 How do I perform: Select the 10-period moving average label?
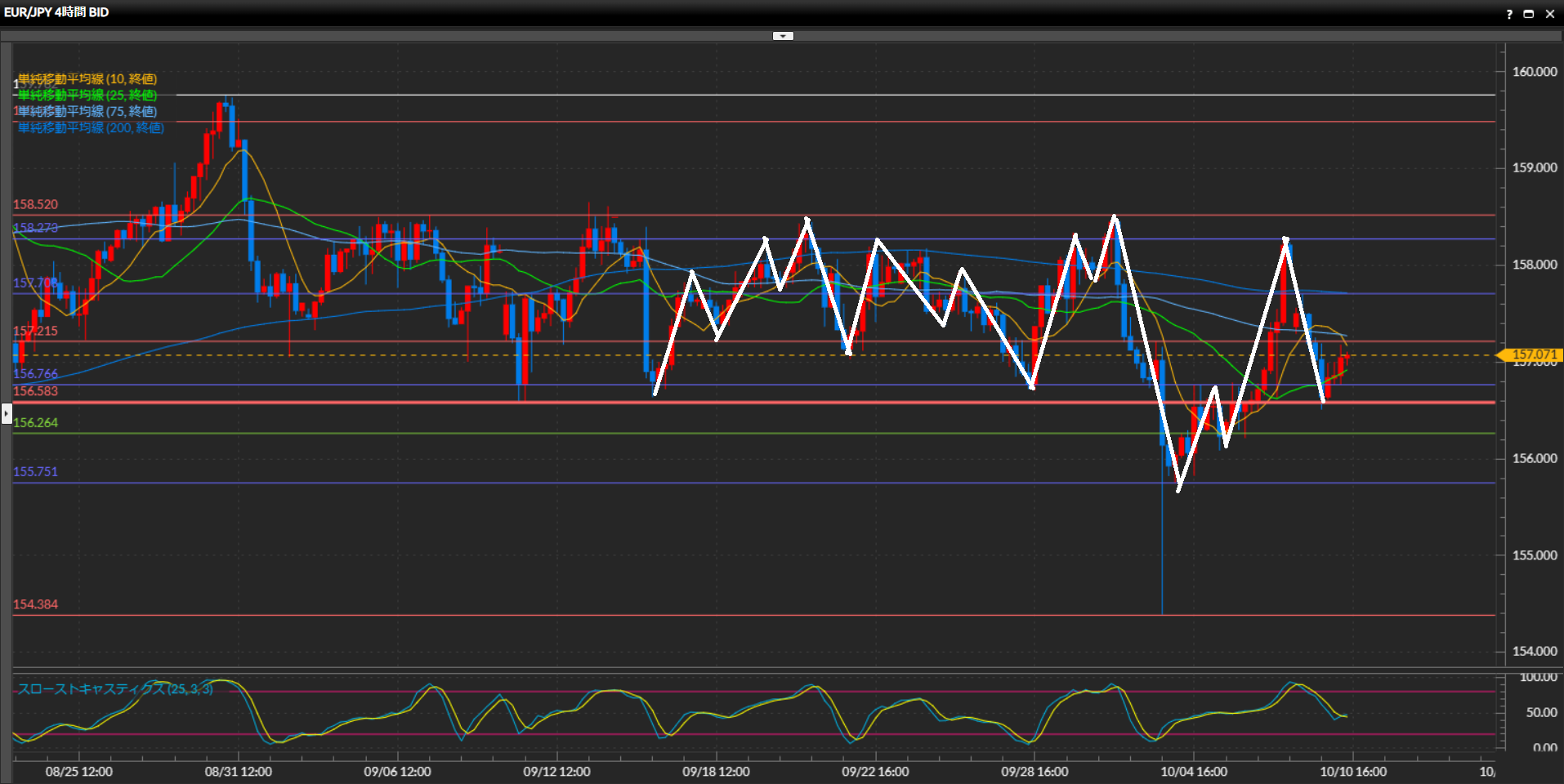pyautogui.click(x=87, y=79)
